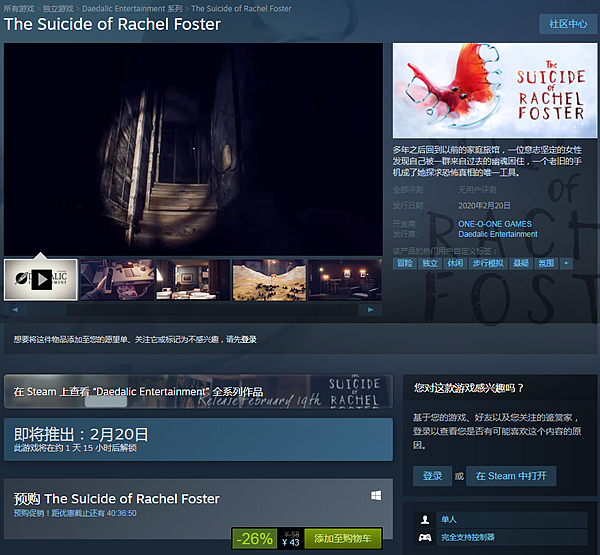View the hotel bedroom screenshot thumbnail
This screenshot has height=555, width=600.
(x=193, y=280)
